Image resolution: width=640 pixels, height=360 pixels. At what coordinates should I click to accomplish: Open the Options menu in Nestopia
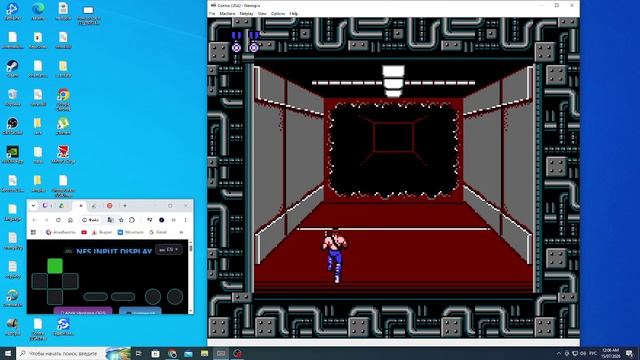point(278,13)
